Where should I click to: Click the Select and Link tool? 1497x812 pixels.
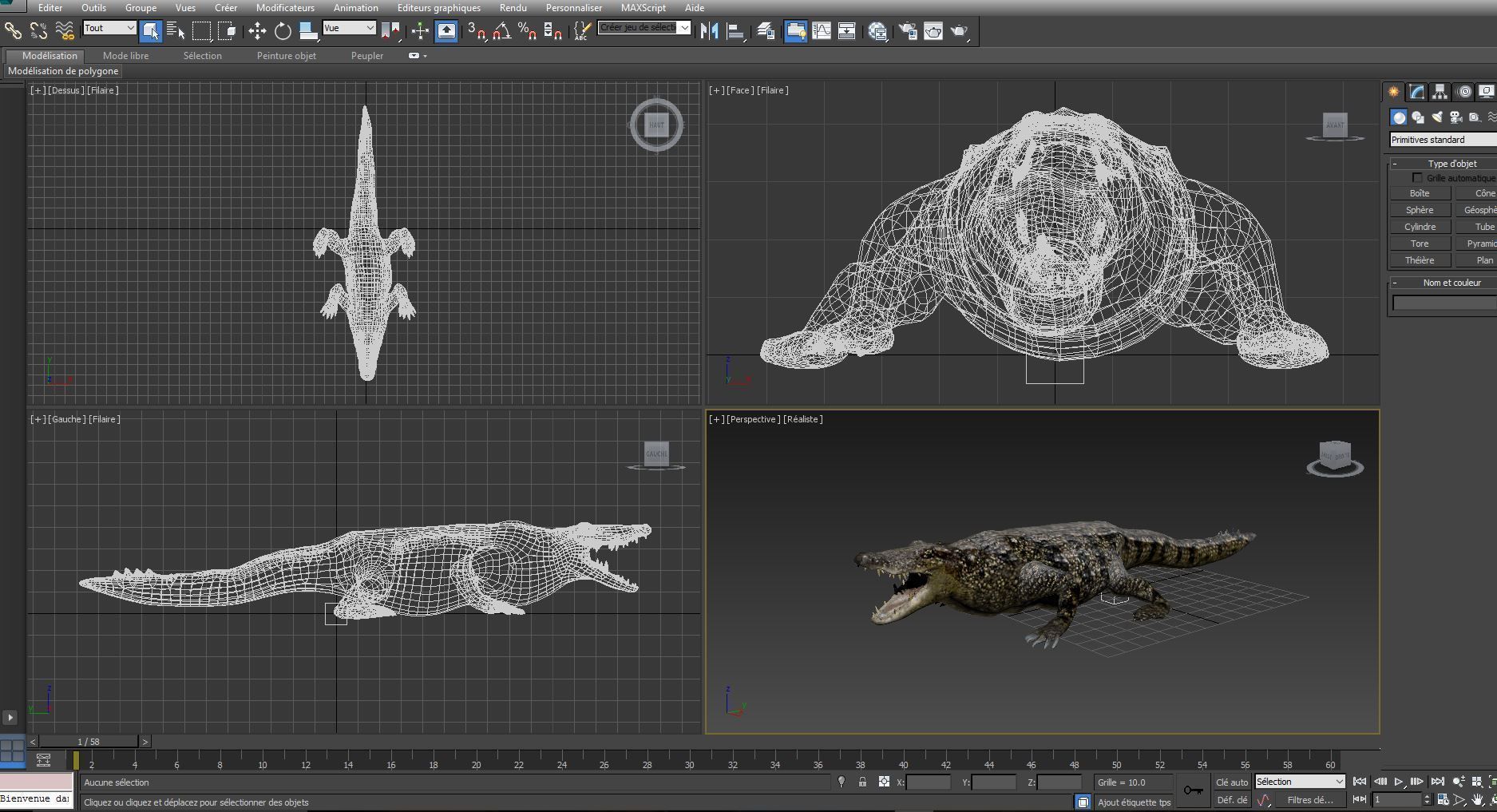point(13,31)
